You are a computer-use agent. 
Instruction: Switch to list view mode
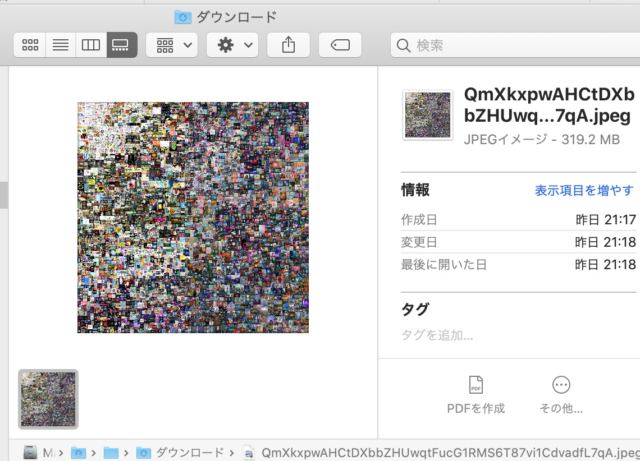click(x=60, y=45)
